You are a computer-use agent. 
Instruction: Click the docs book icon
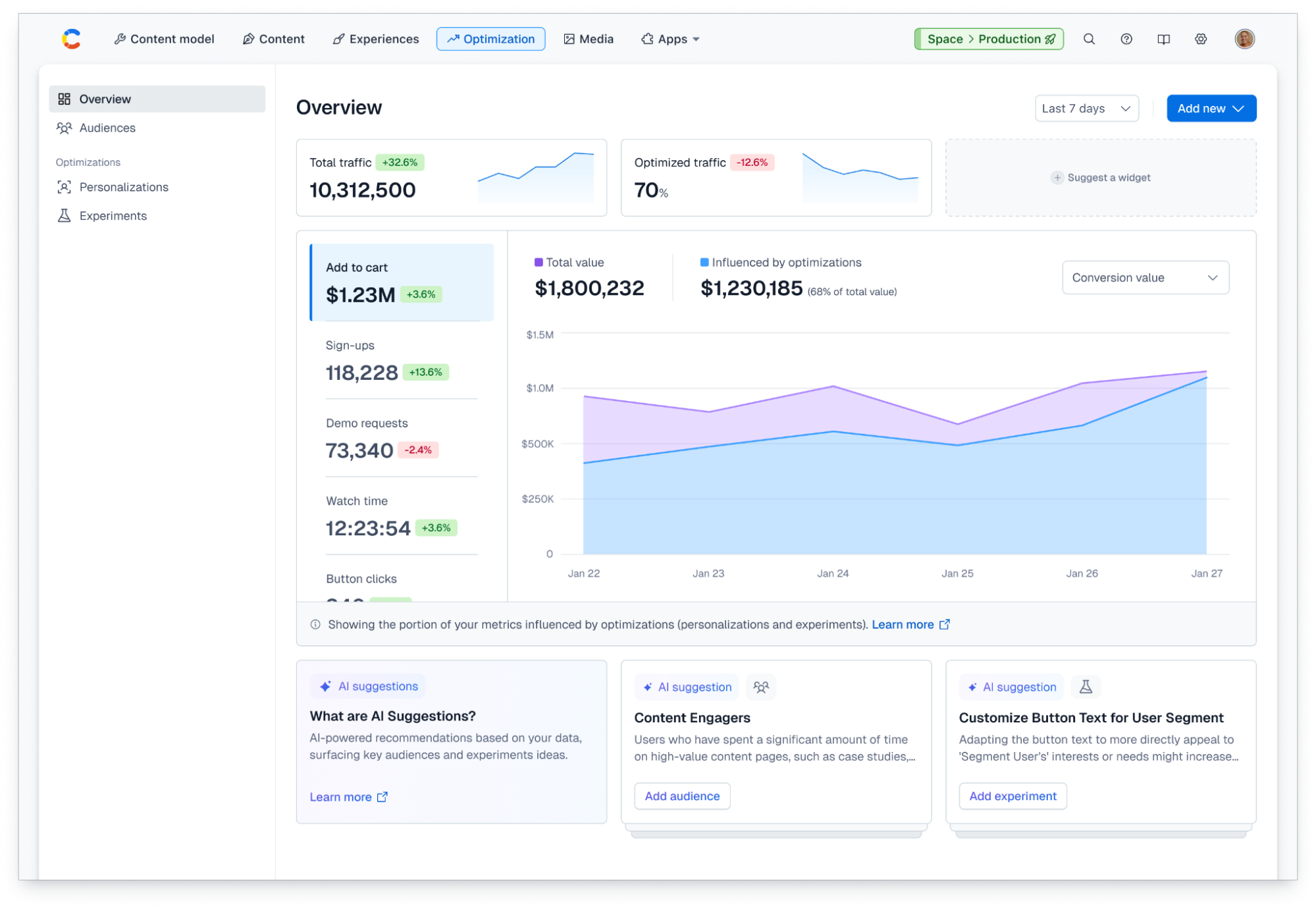(1163, 39)
